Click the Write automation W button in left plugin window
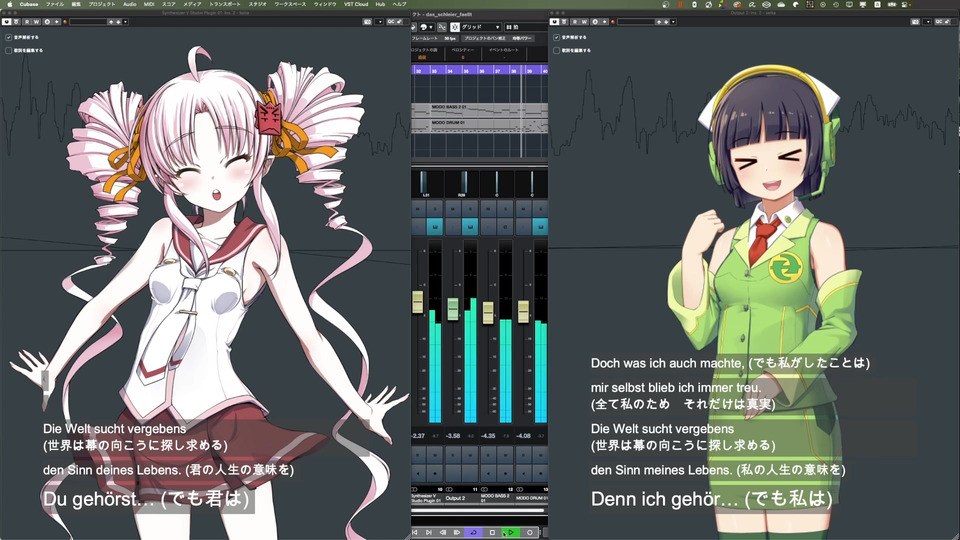Image resolution: width=960 pixels, height=540 pixels. pyautogui.click(x=37, y=21)
